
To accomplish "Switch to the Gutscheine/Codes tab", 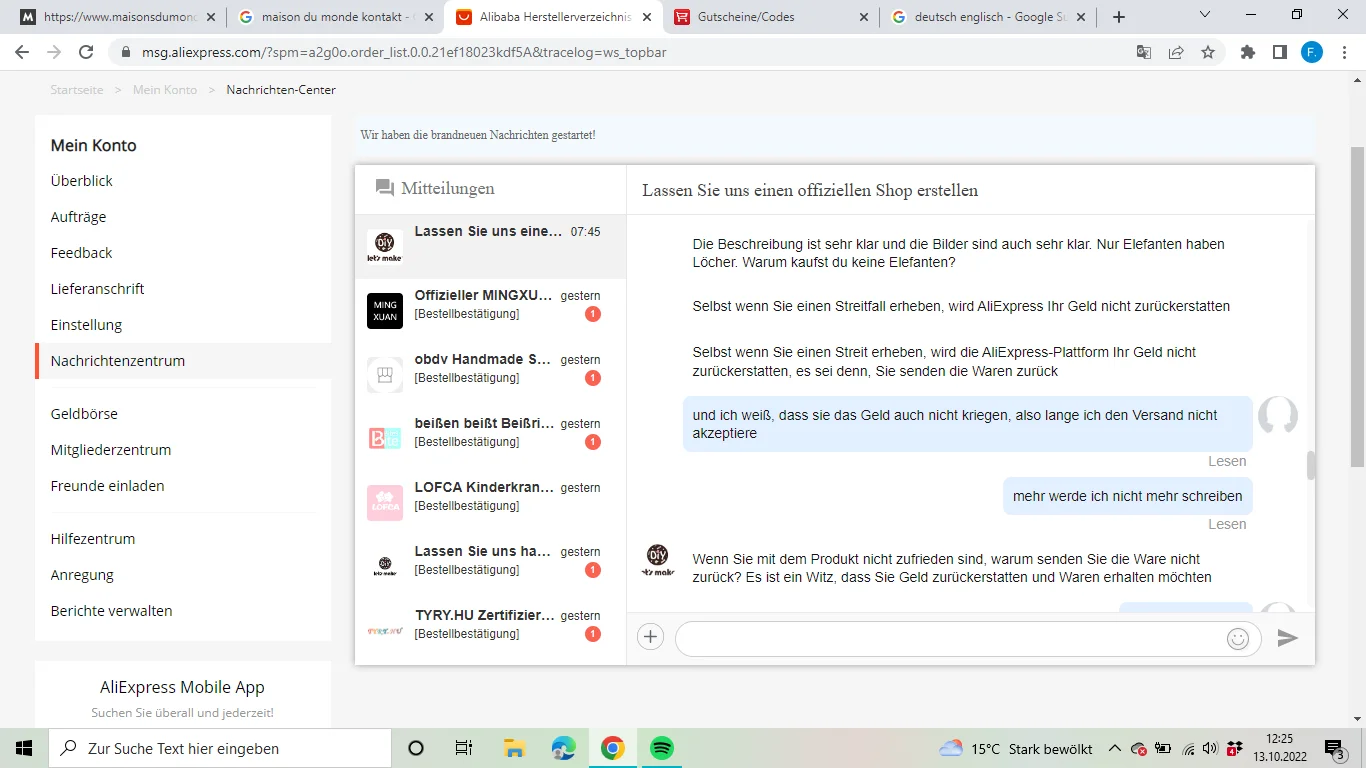I will tap(770, 17).
